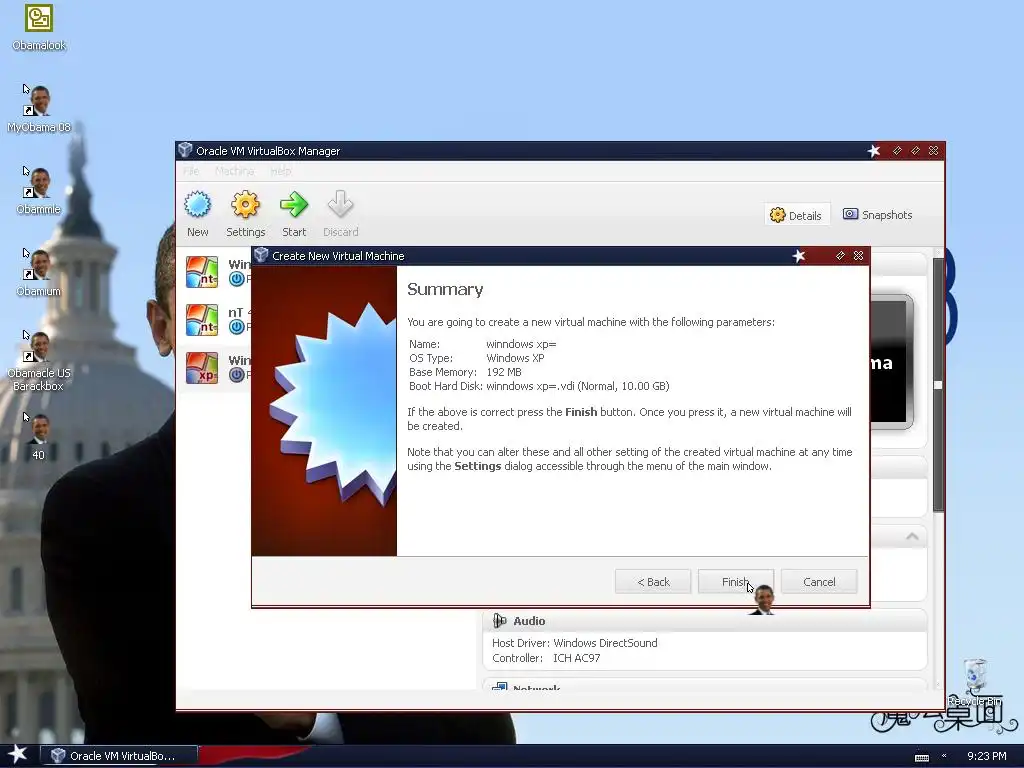Click the < Back button in the wizard

[653, 581]
